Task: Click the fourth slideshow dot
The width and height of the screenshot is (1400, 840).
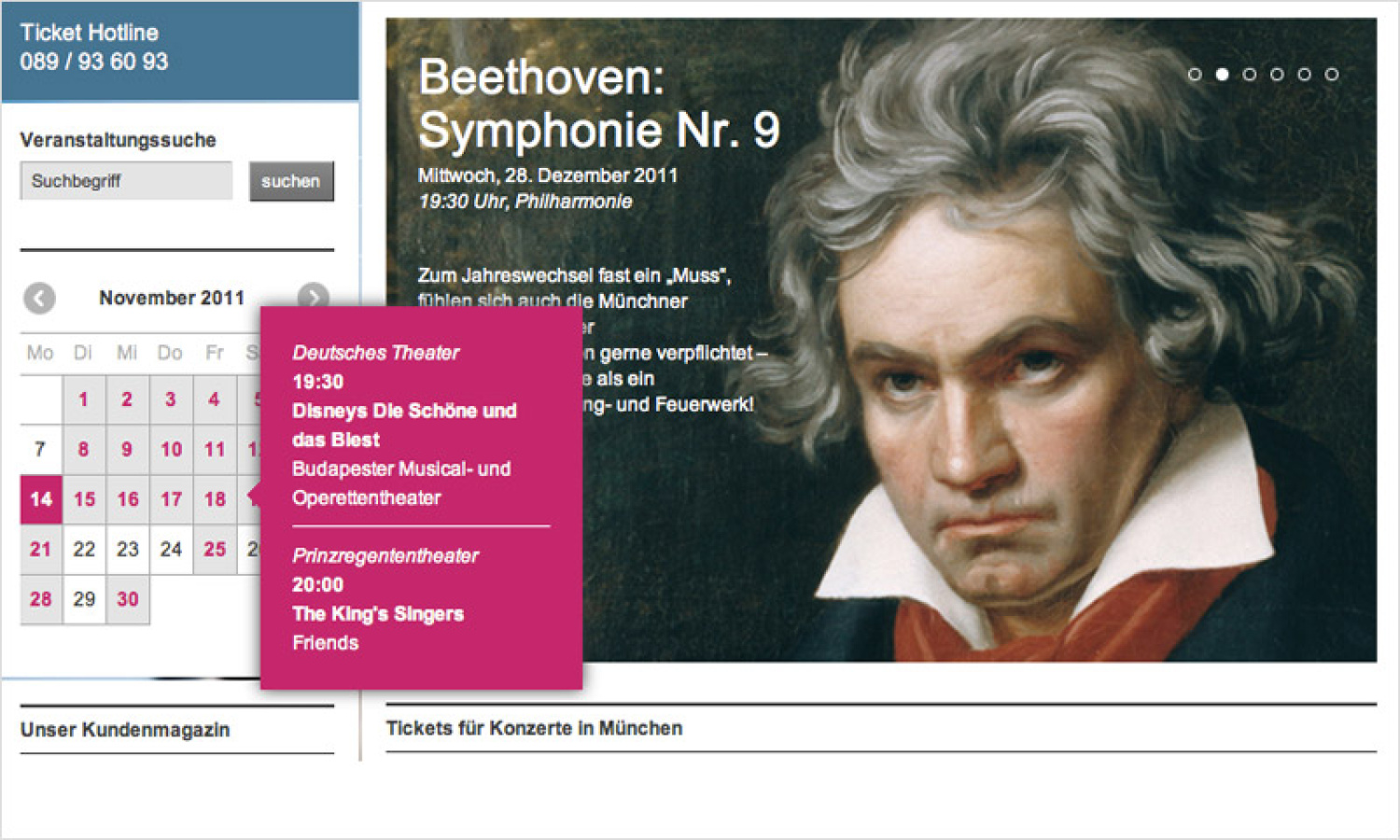Action: pyautogui.click(x=1278, y=75)
